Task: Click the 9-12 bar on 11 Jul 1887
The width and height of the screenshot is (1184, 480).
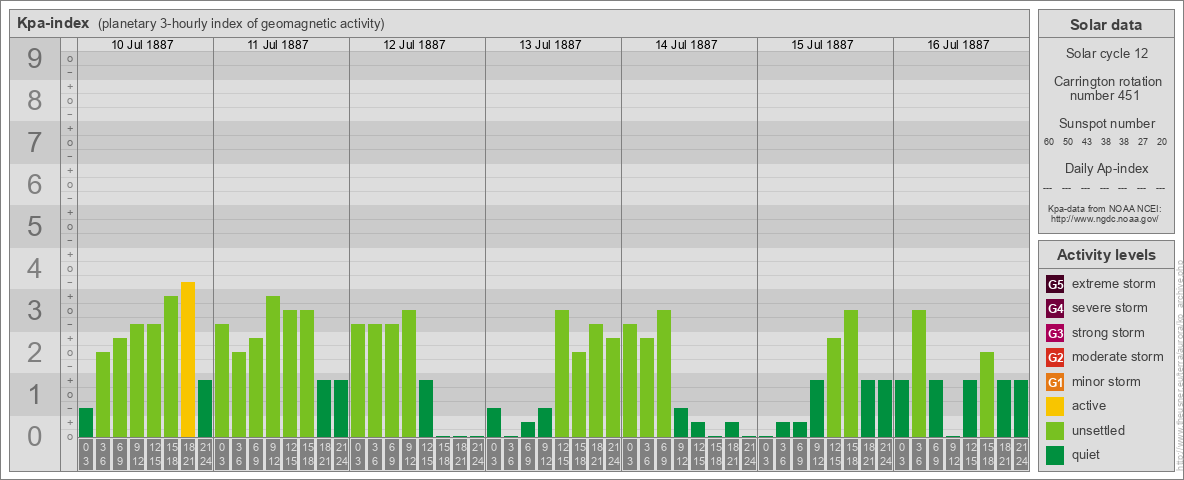Action: 273,367
